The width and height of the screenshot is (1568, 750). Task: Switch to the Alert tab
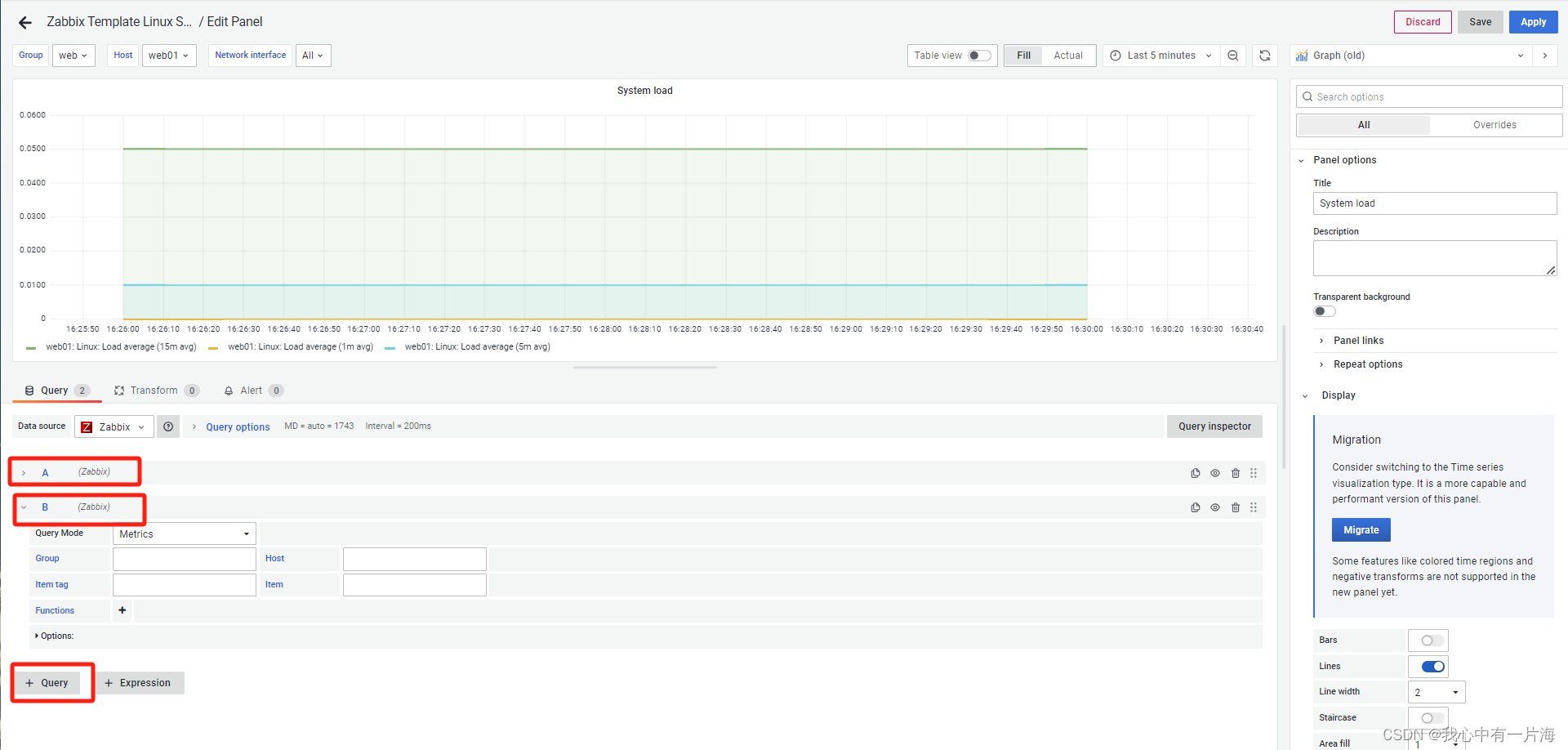tap(253, 391)
